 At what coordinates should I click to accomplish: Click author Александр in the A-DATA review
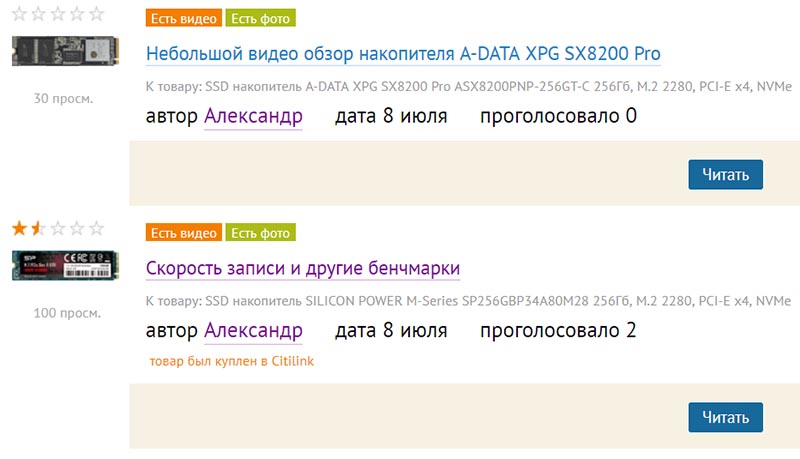click(x=253, y=116)
